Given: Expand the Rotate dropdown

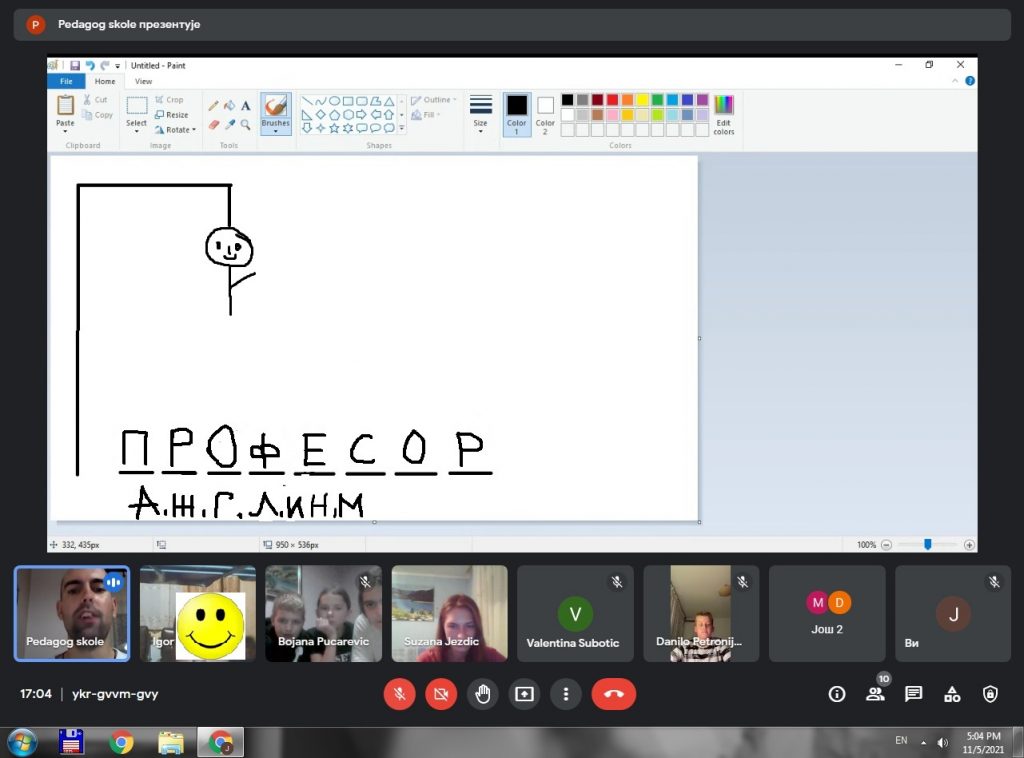Looking at the screenshot, I should [176, 130].
